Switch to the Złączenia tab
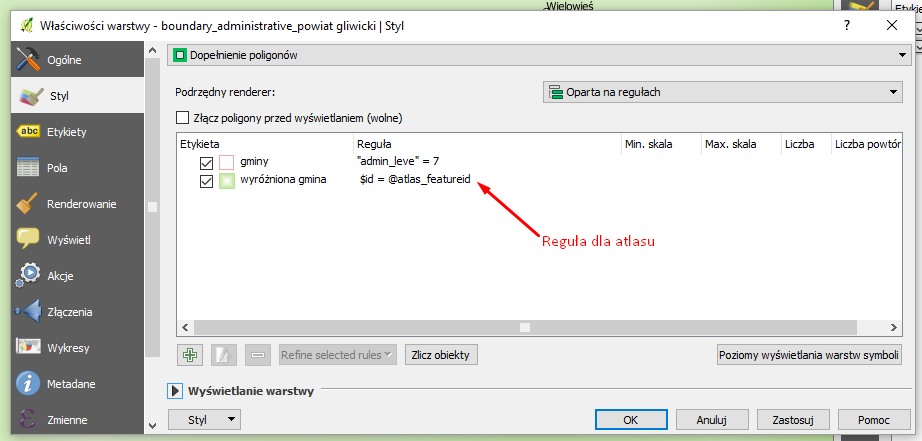922x441 pixels. (69, 312)
